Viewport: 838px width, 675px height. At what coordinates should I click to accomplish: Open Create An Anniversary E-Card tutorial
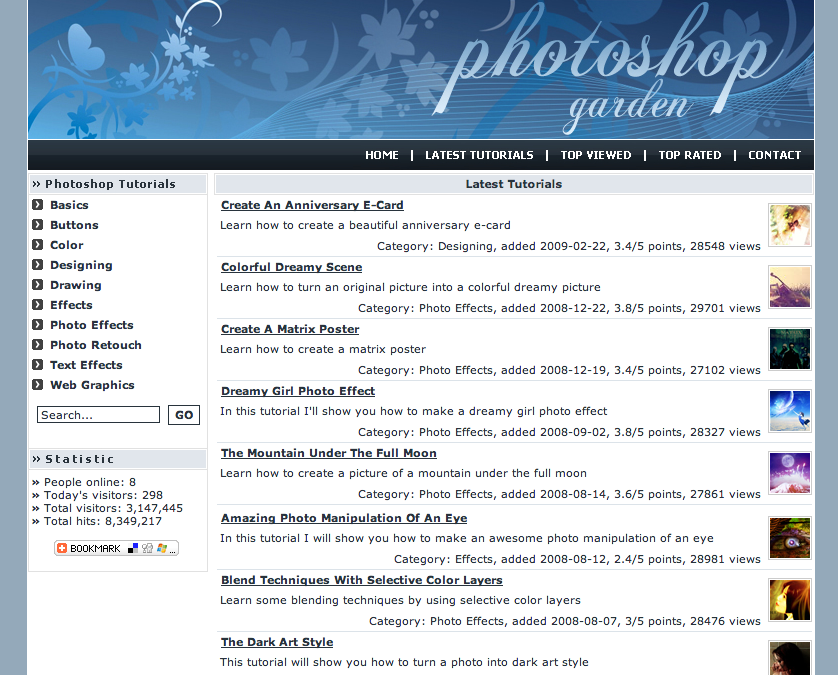click(312, 205)
